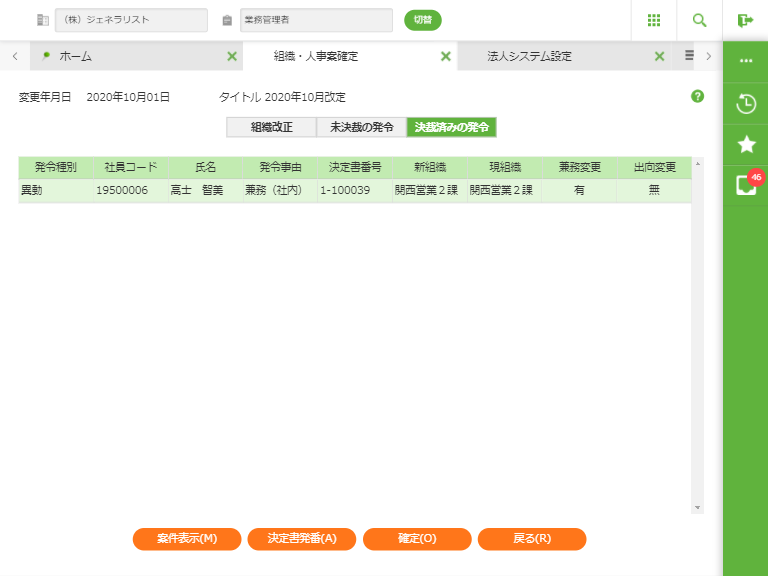Click the logout door icon
768x576 pixels.
(x=745, y=20)
